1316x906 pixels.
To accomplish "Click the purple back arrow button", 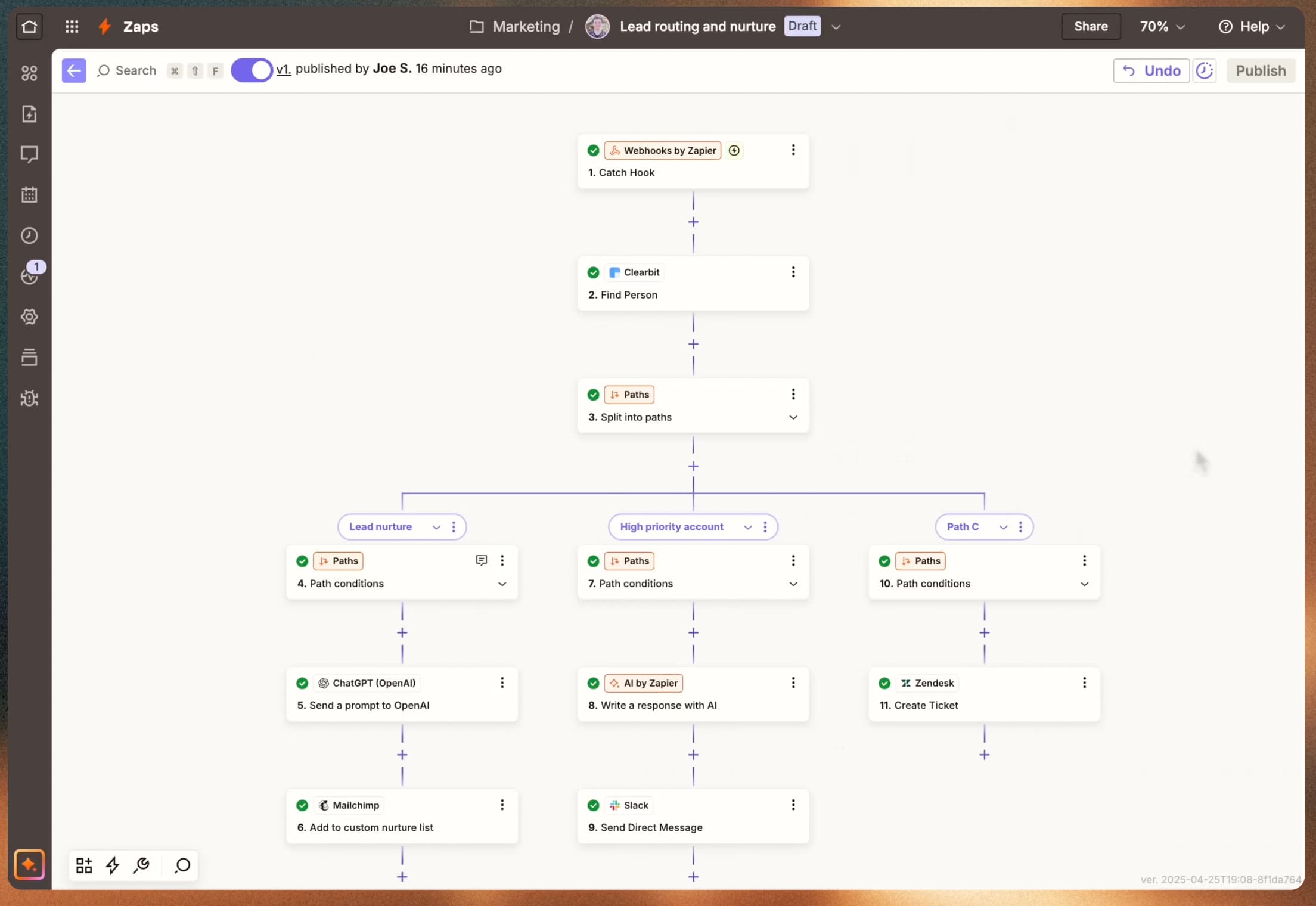I will point(74,70).
